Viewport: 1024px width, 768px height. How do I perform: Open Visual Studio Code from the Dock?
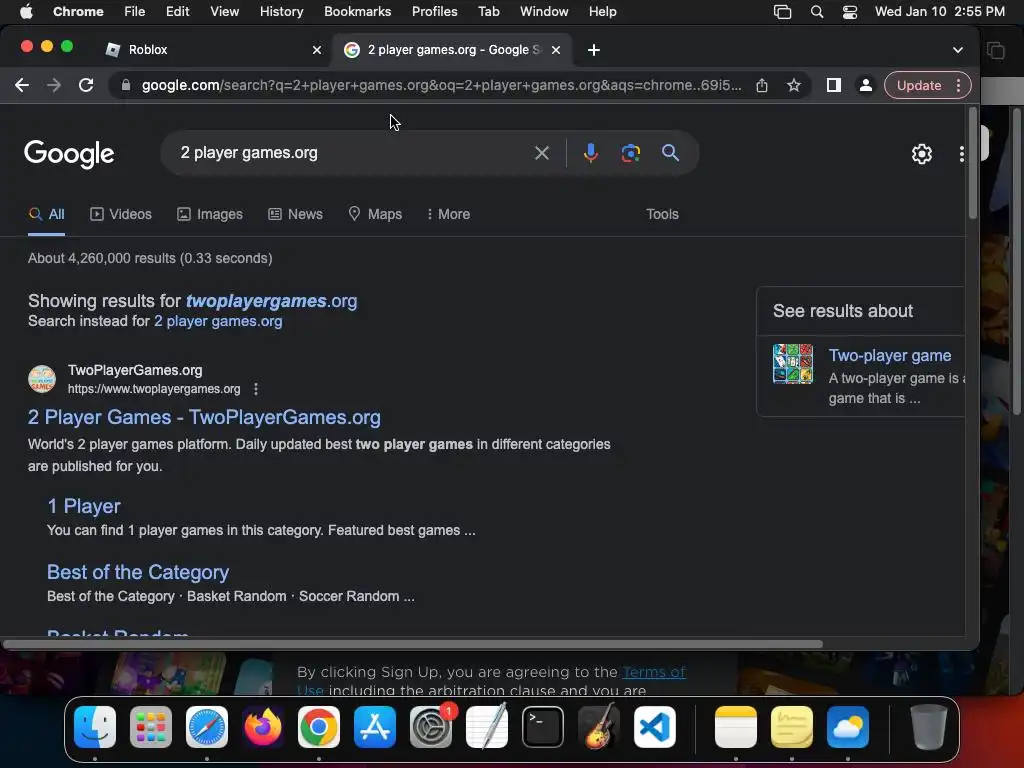[x=654, y=727]
